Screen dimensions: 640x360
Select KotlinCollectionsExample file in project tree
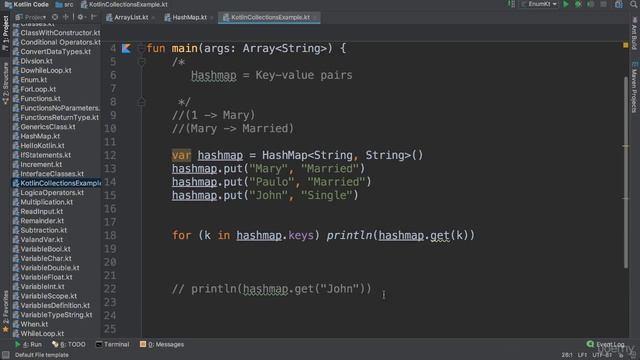point(56,183)
